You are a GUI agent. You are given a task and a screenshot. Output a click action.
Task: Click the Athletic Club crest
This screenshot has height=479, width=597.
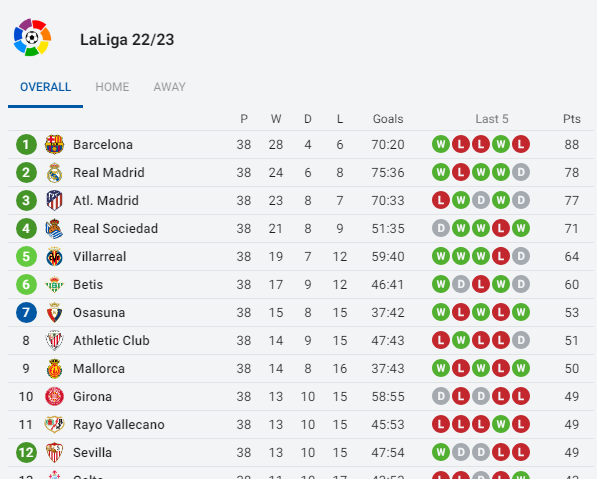(x=54, y=340)
